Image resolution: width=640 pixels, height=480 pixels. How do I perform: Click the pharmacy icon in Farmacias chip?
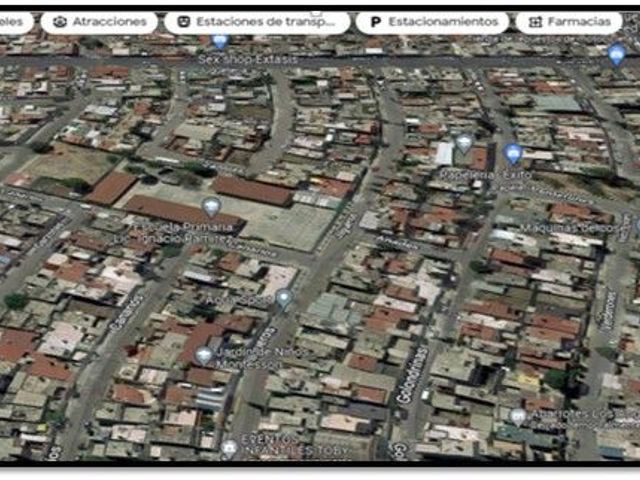[535, 22]
